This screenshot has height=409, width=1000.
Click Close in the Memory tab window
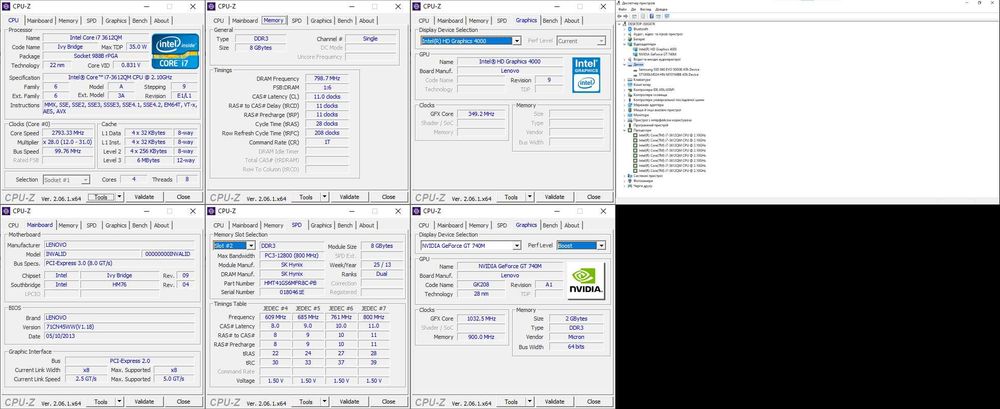tap(388, 197)
